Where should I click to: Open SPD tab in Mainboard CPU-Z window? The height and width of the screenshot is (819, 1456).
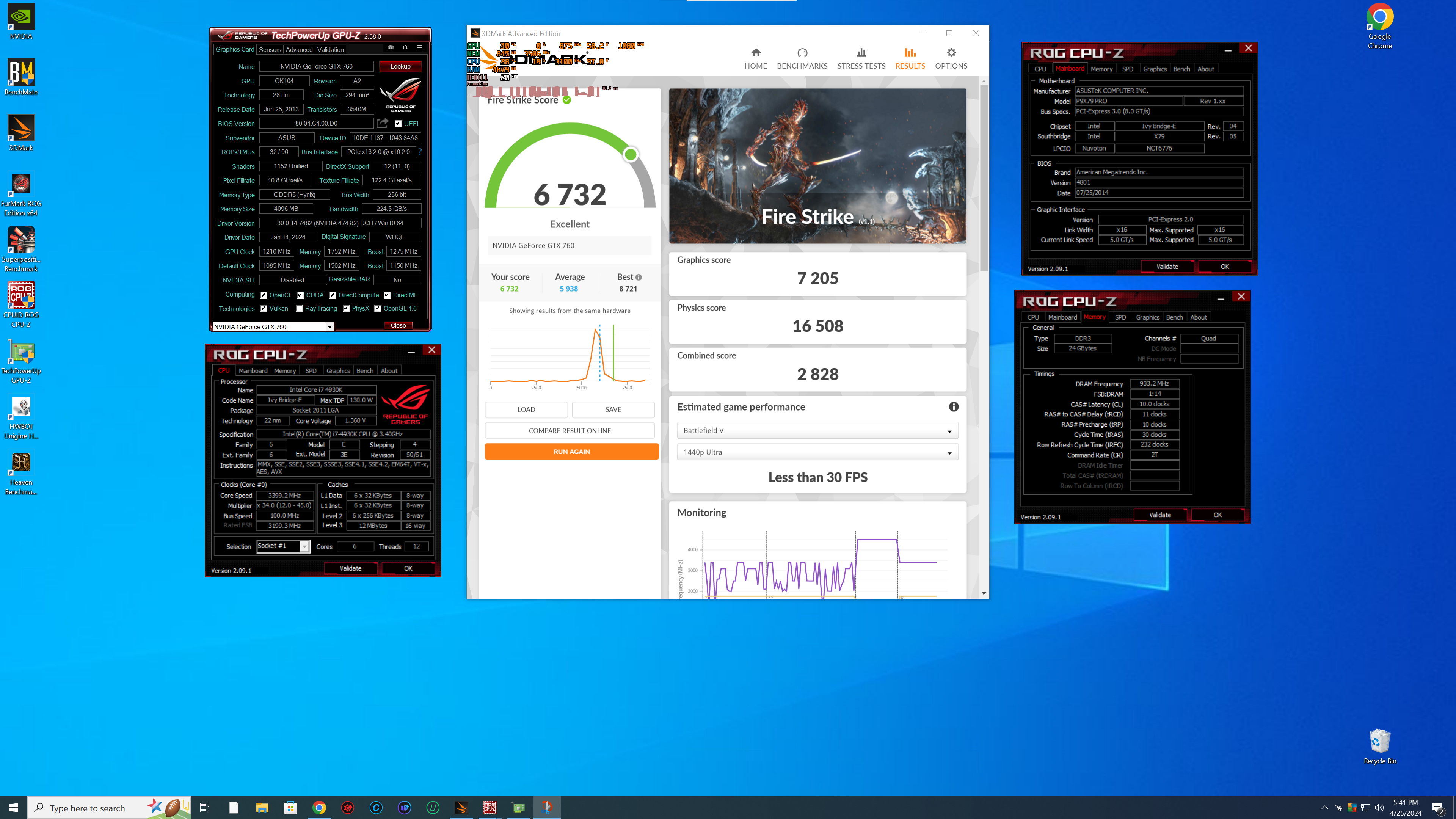pyautogui.click(x=1127, y=69)
